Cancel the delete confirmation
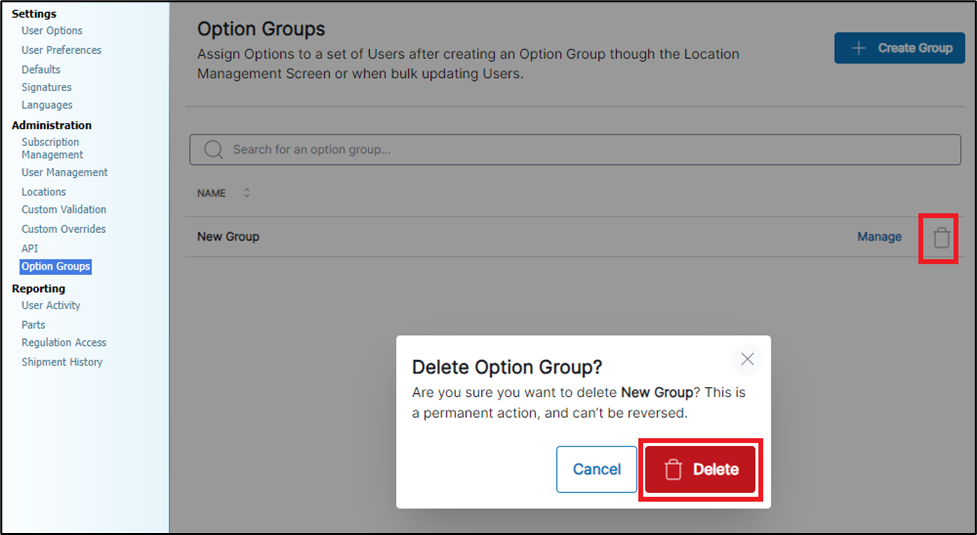The width and height of the screenshot is (977, 535). coord(596,469)
